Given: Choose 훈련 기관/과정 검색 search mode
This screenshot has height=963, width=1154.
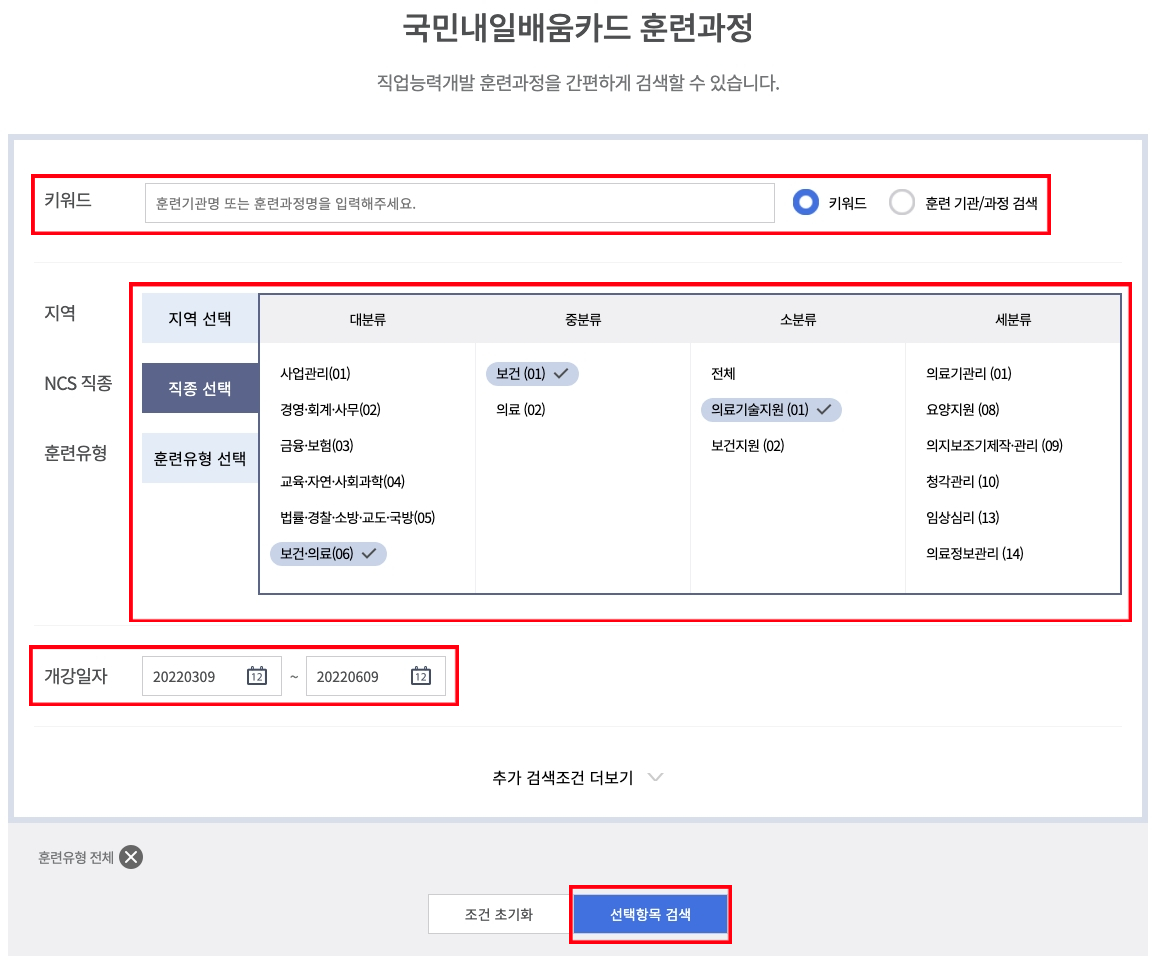Looking at the screenshot, I should (x=903, y=202).
